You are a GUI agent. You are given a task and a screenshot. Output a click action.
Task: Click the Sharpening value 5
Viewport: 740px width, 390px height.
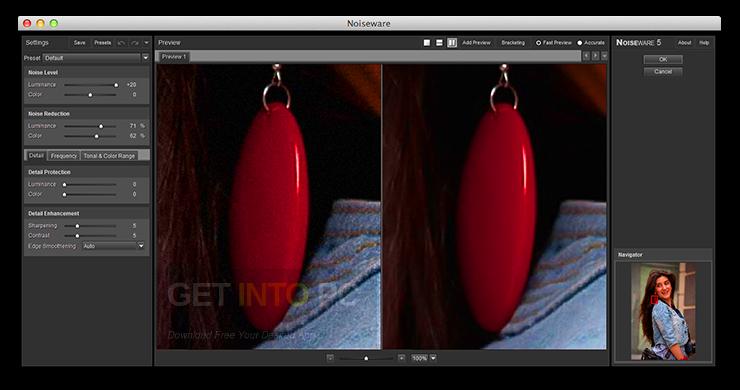(135, 226)
